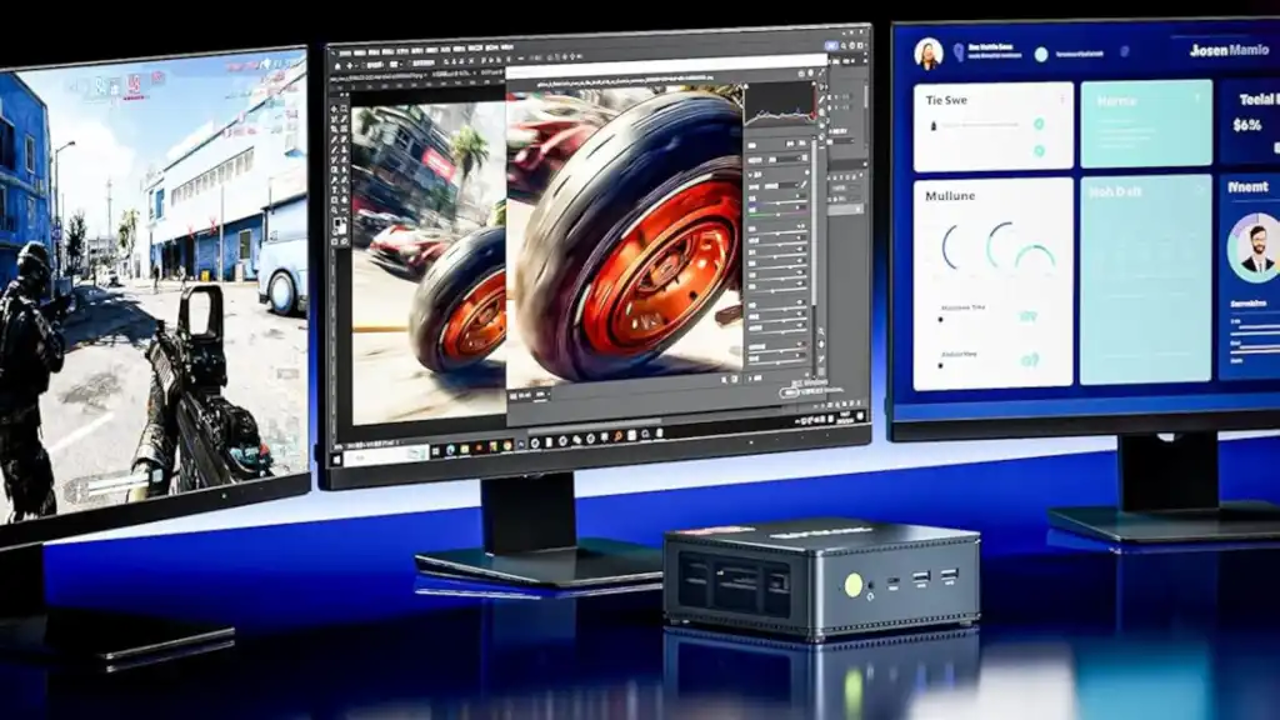Click the Windows Start button on center monitor

click(x=337, y=458)
